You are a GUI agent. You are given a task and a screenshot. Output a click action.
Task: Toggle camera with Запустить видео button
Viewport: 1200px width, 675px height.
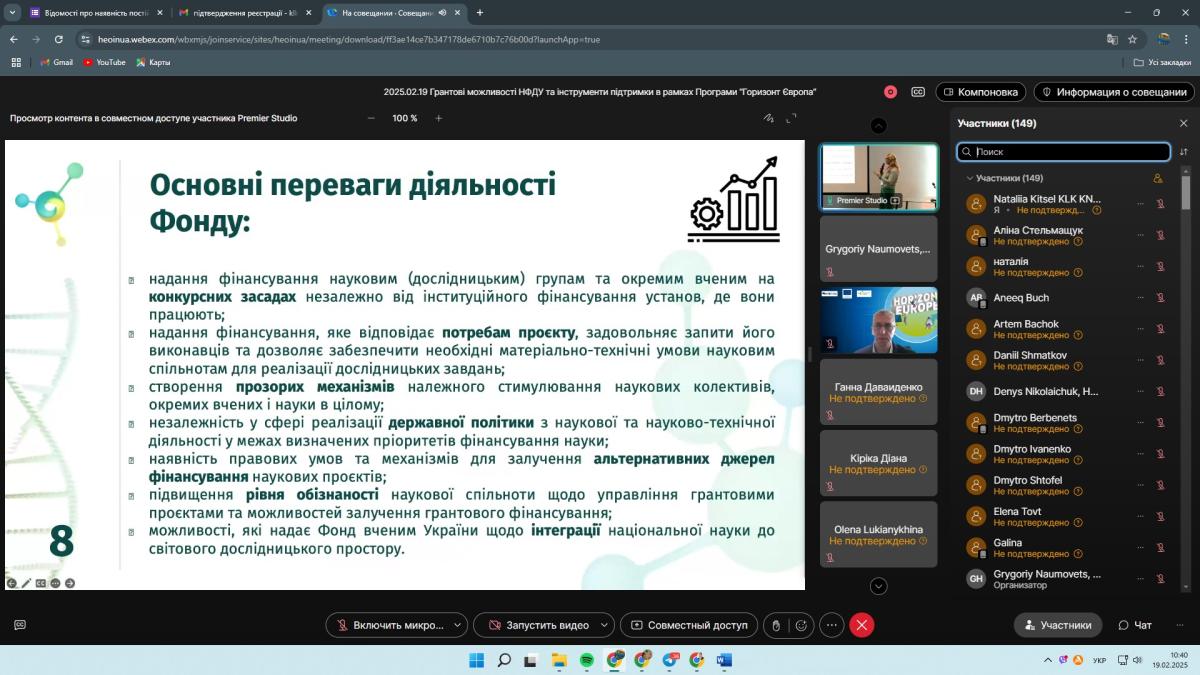coord(538,625)
